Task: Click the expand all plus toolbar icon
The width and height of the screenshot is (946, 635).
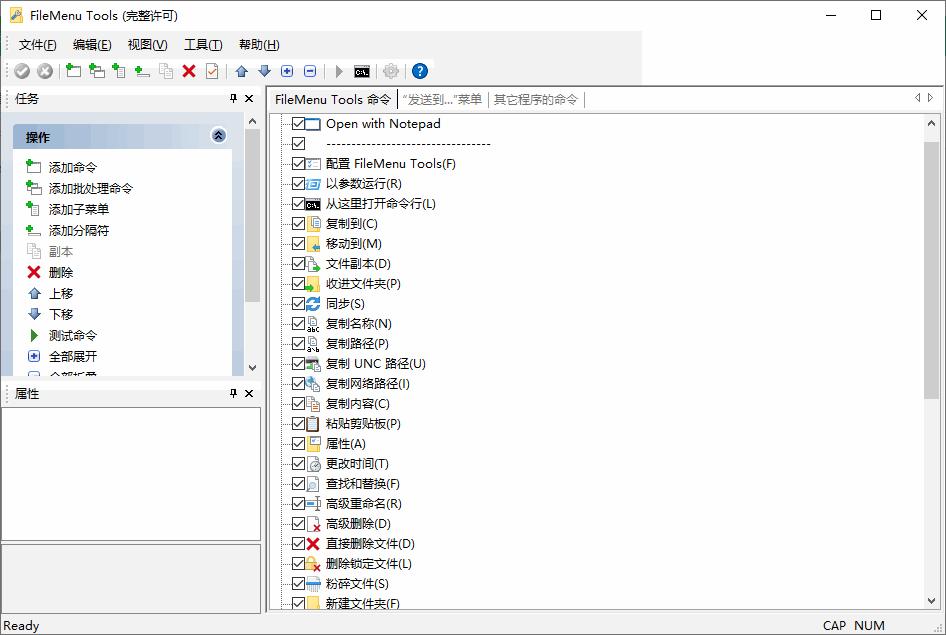Action: pos(285,70)
